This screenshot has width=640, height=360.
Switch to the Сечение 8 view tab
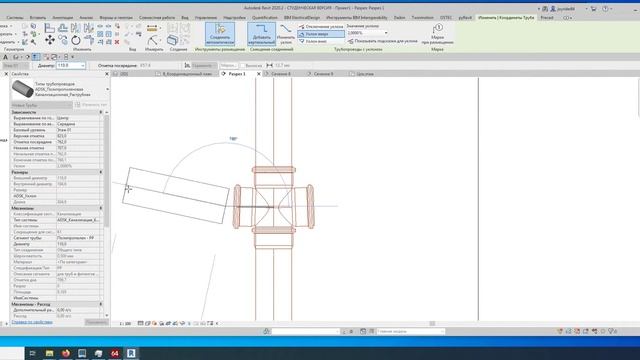[x=281, y=74]
